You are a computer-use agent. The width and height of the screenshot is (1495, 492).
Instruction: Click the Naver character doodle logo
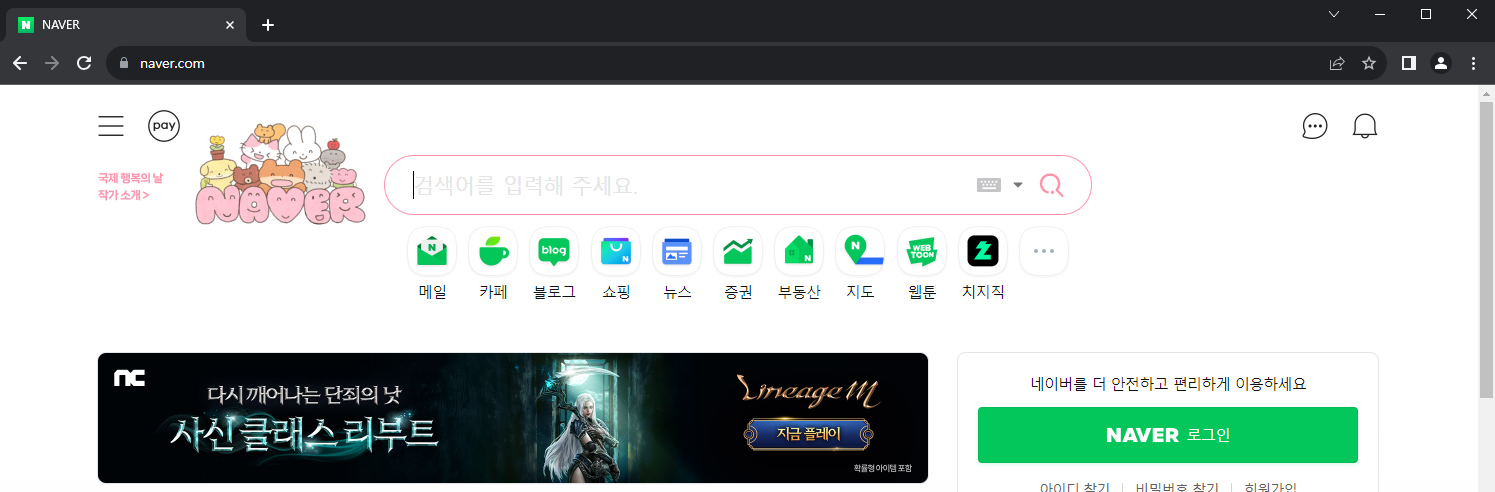click(280, 172)
